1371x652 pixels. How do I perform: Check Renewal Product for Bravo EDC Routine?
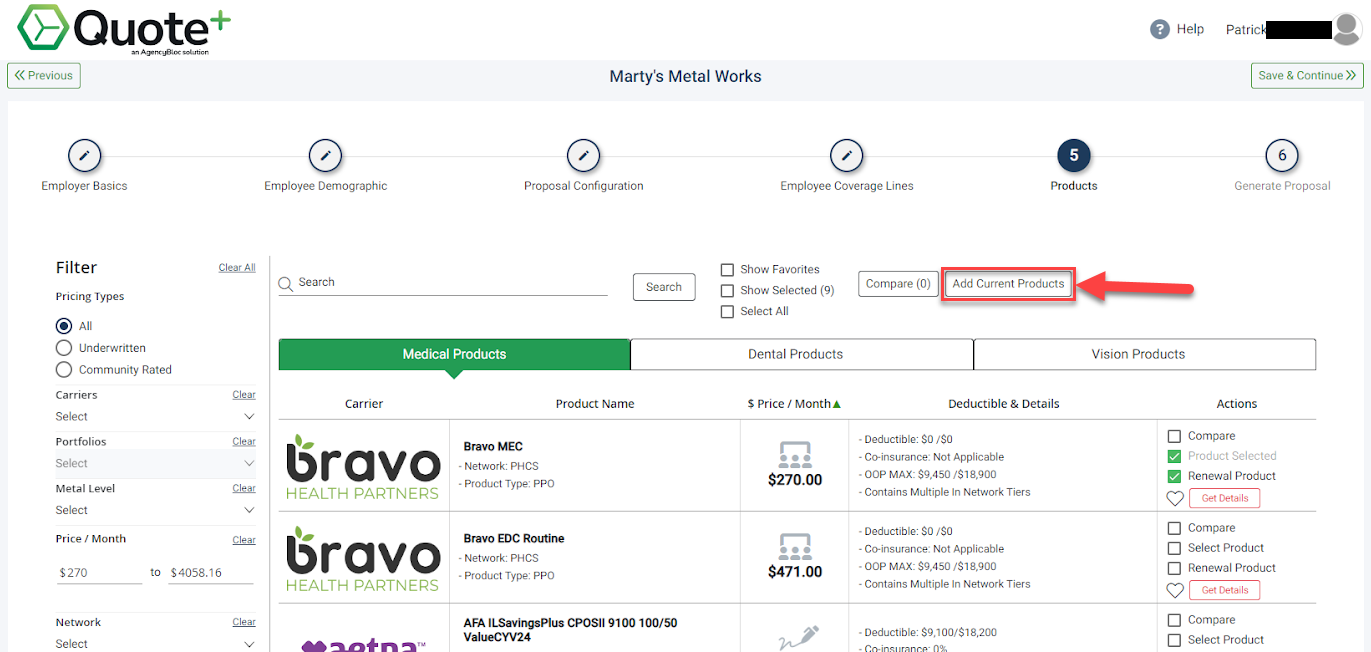pyautogui.click(x=1174, y=568)
